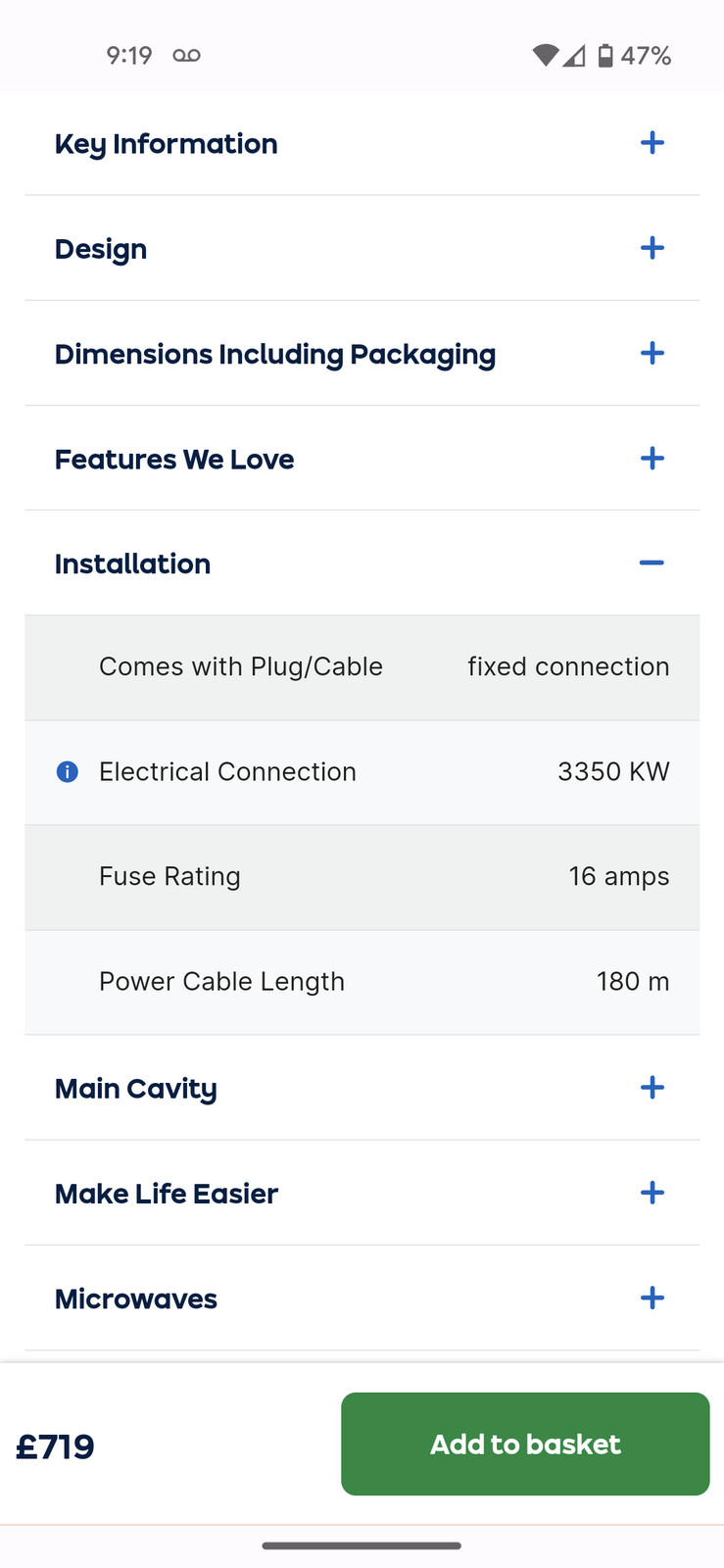Open the Main Cavity heading
The width and height of the screenshot is (724, 1568).
click(136, 1088)
